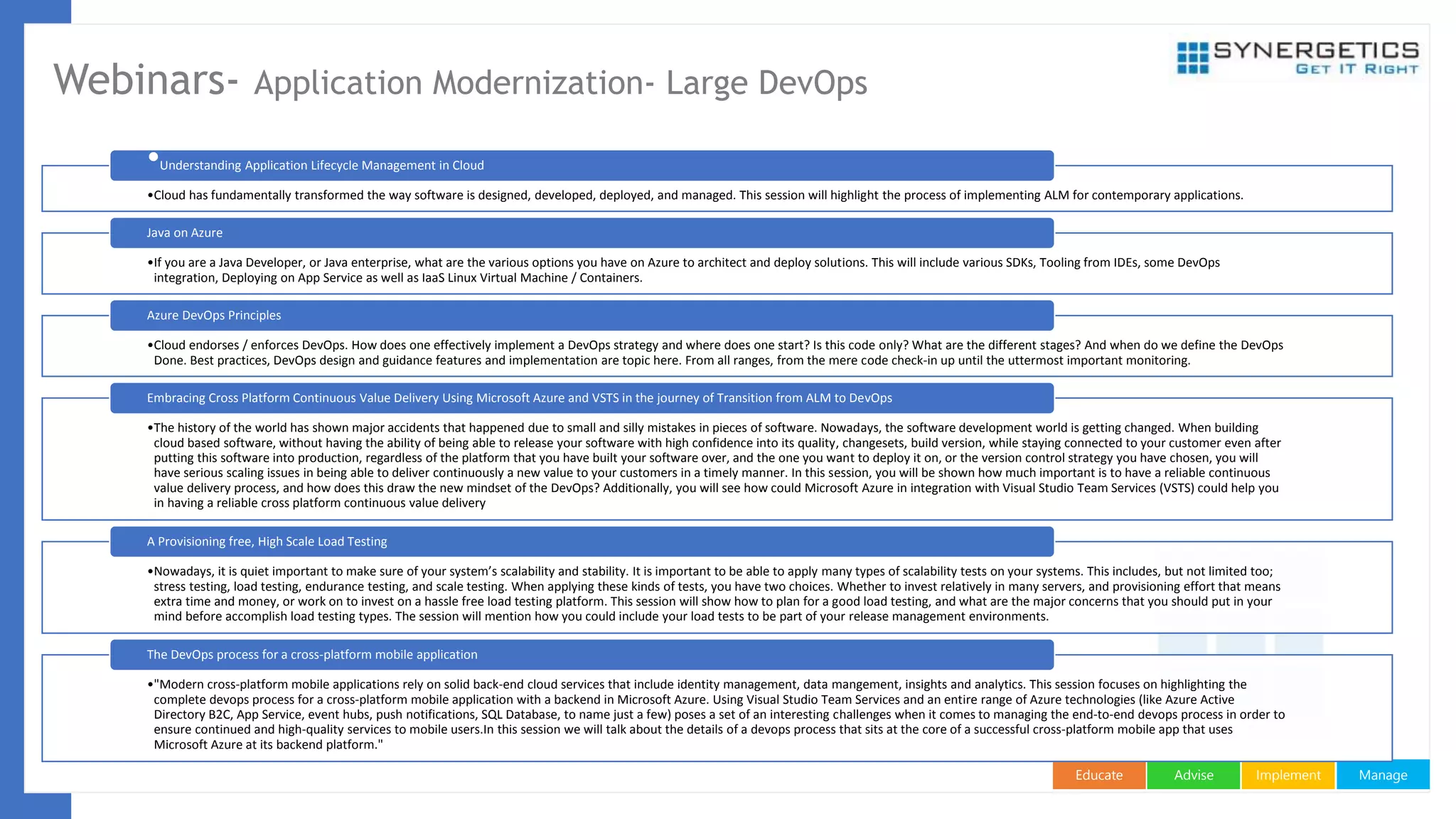Select the Educate button
The image size is (1456, 819).
1099,775
